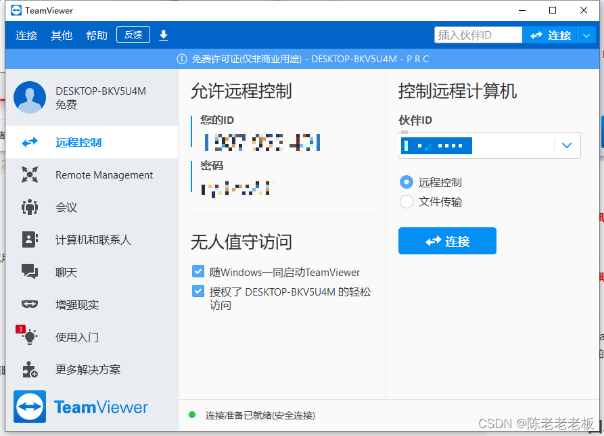Open the 聊天 chat section
This screenshot has height=436, width=604.
point(92,272)
